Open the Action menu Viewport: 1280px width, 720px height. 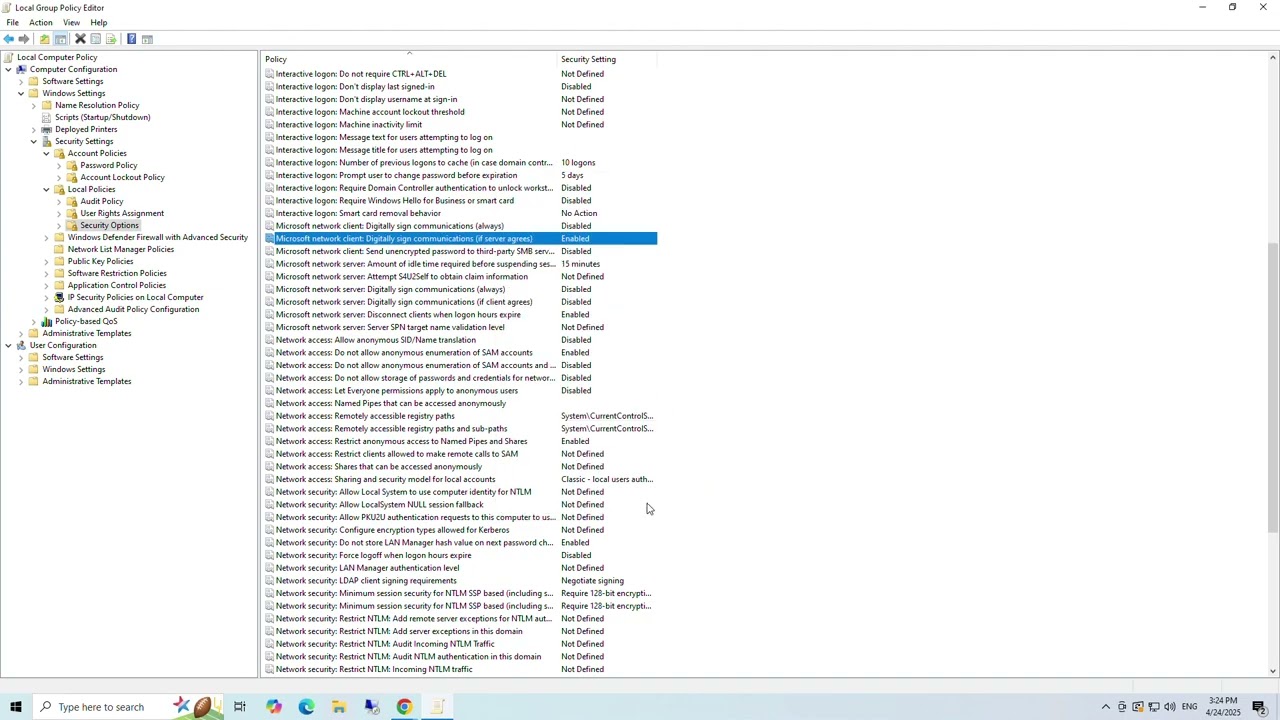tap(41, 22)
